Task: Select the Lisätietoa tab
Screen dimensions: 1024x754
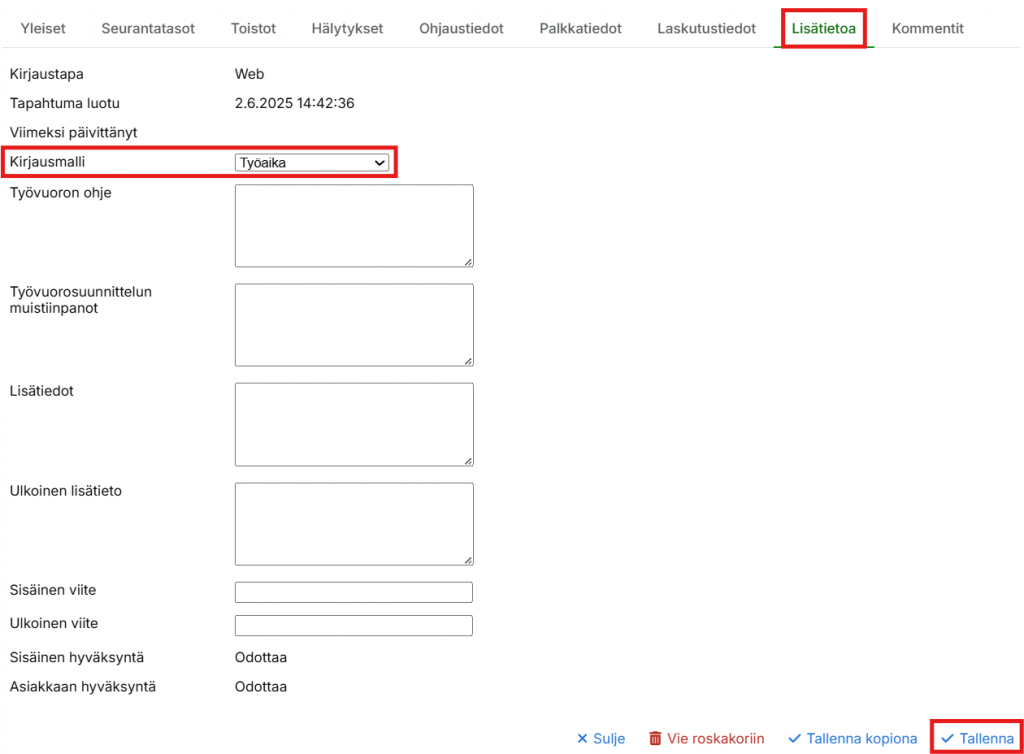Action: pyautogui.click(x=823, y=28)
